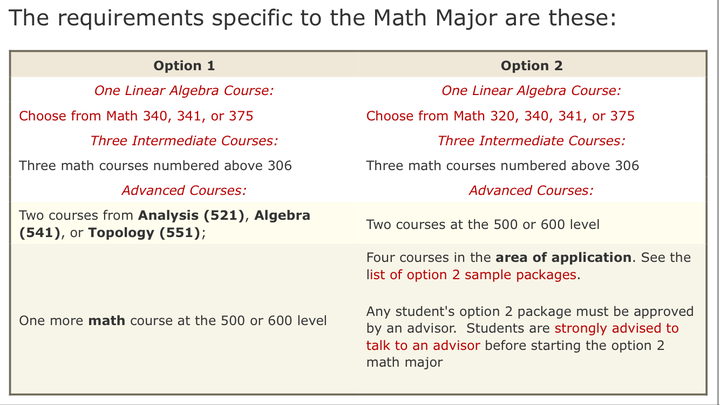Click the bold 'area of application' text

[x=563, y=257]
